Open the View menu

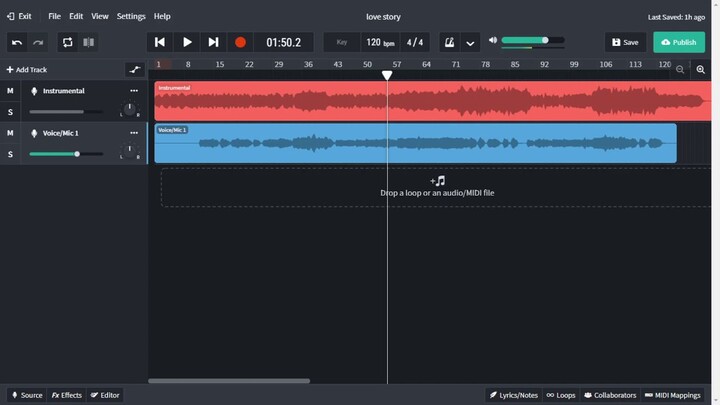(100, 16)
